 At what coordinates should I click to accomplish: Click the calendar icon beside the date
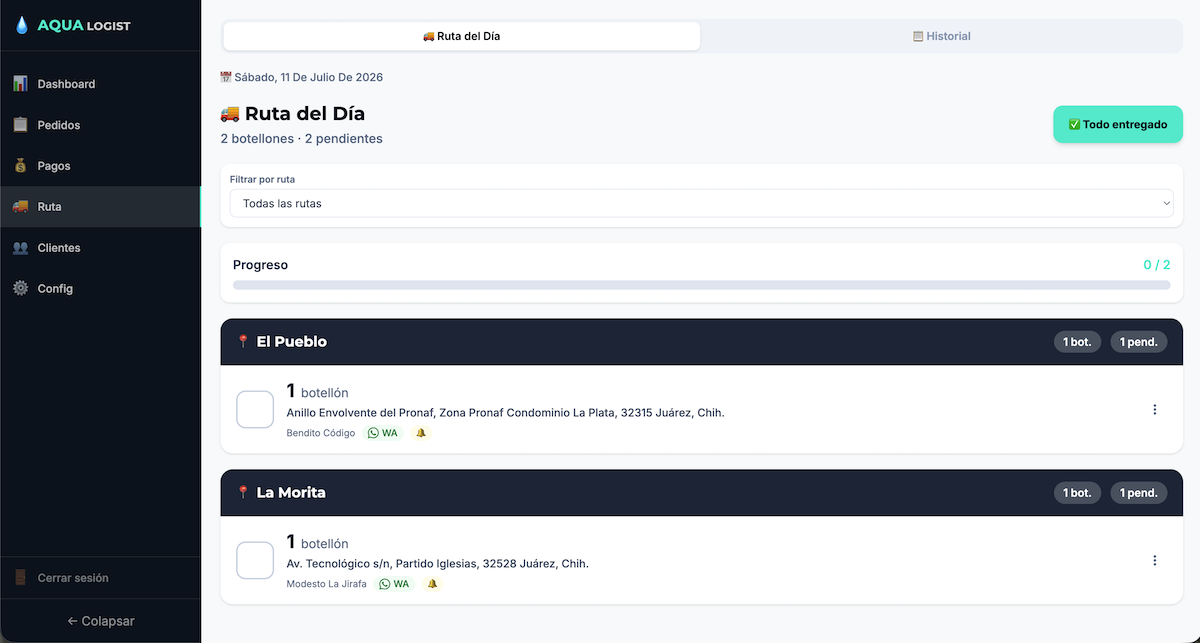(x=226, y=77)
